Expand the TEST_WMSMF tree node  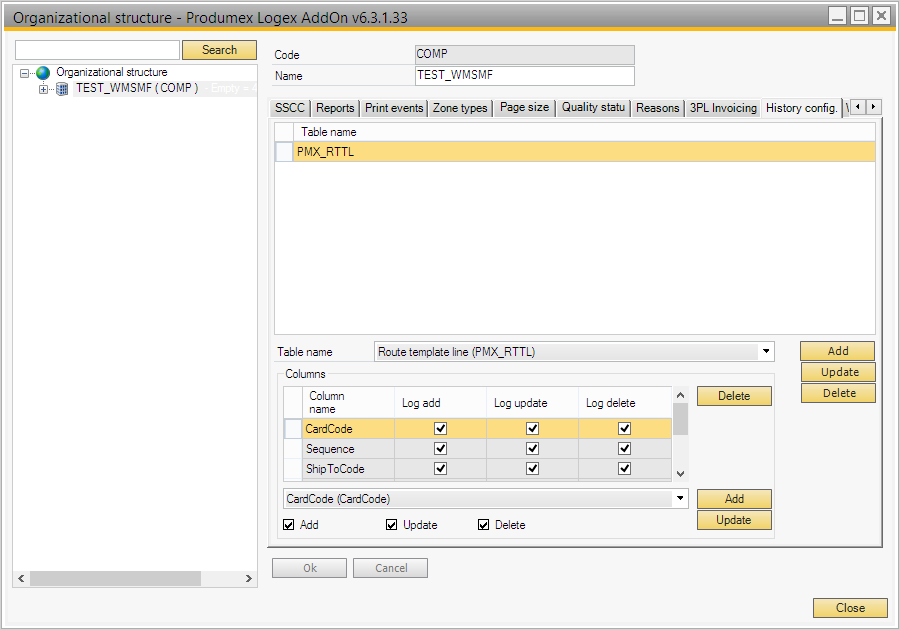click(x=43, y=89)
